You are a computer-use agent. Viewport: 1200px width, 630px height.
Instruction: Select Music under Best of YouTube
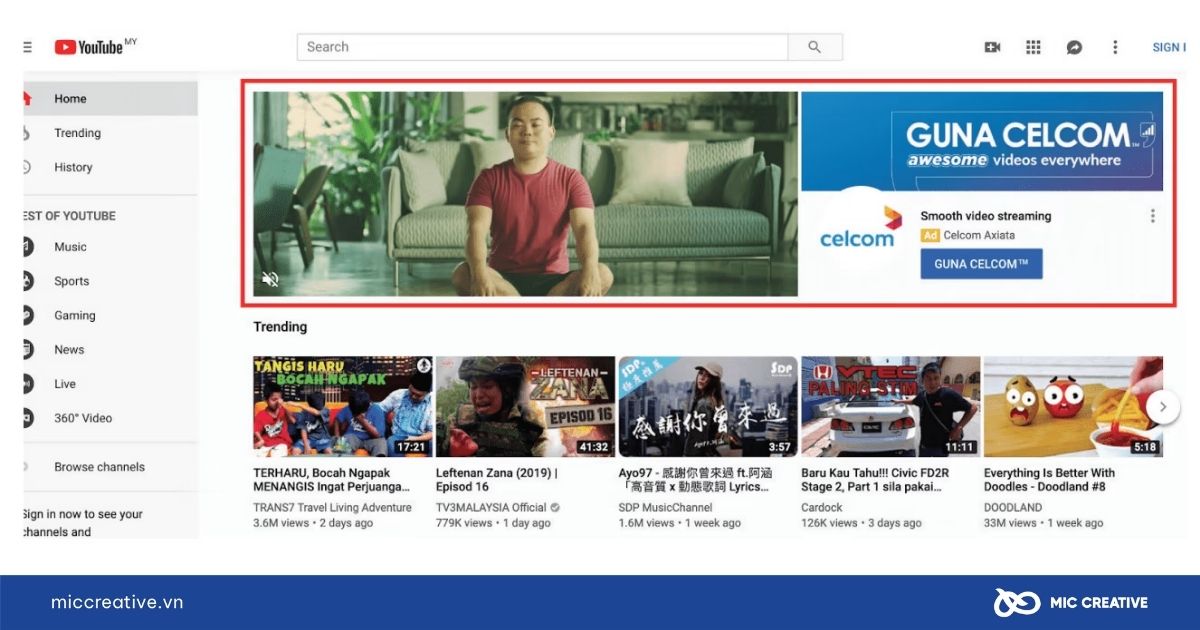[69, 247]
